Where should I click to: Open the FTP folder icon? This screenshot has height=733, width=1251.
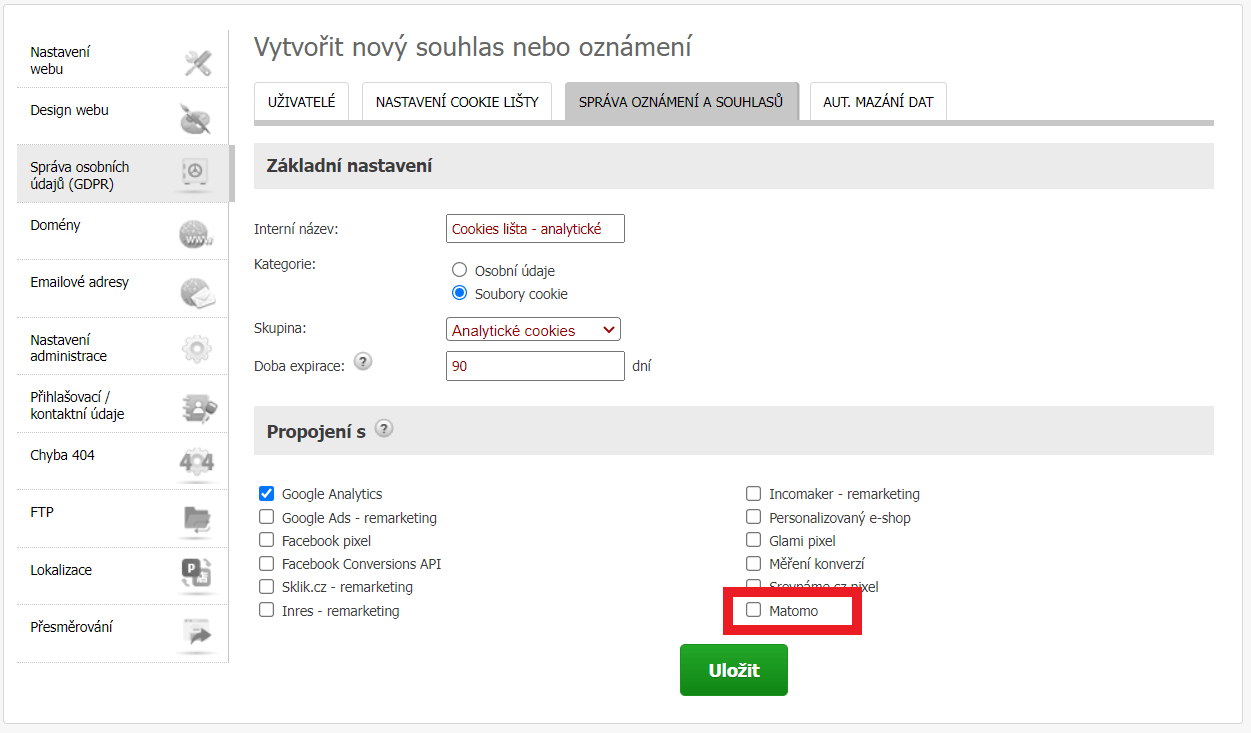[x=197, y=518]
